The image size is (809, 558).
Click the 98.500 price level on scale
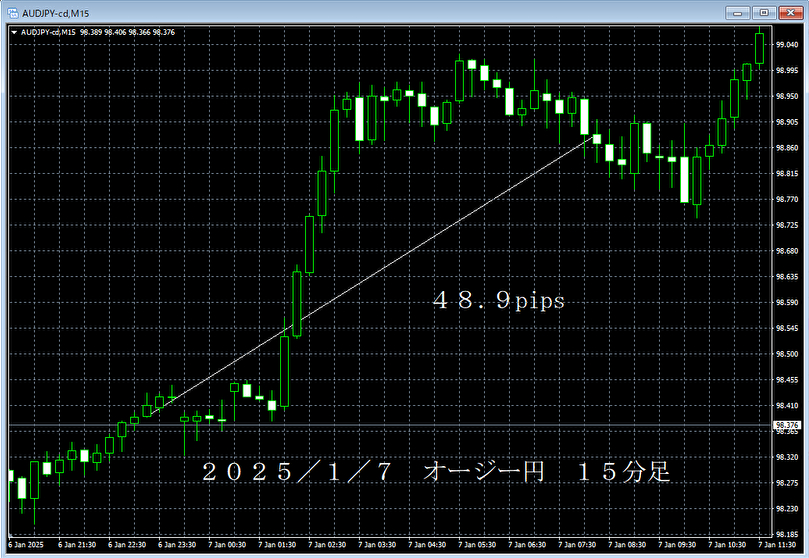[787, 354]
